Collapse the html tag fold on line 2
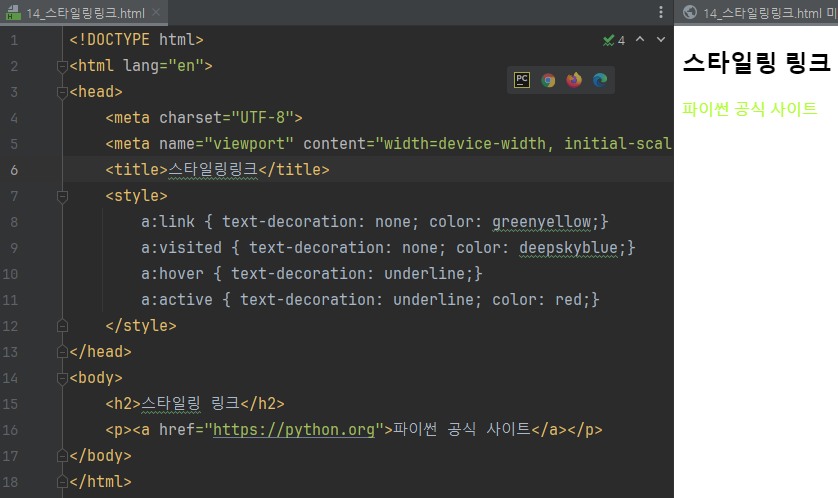838x498 pixels. click(x=62, y=66)
